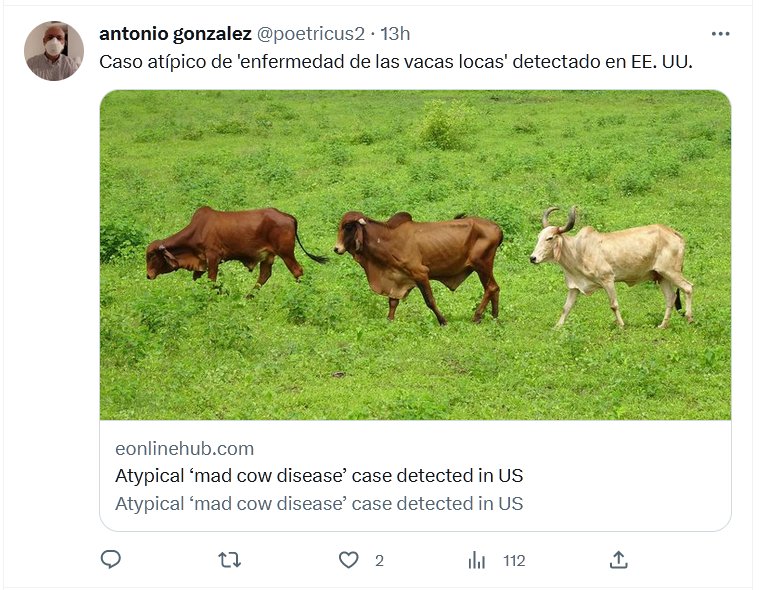Reply to antonio gonzalez's tweet
772x590 pixels.
coord(111,560)
